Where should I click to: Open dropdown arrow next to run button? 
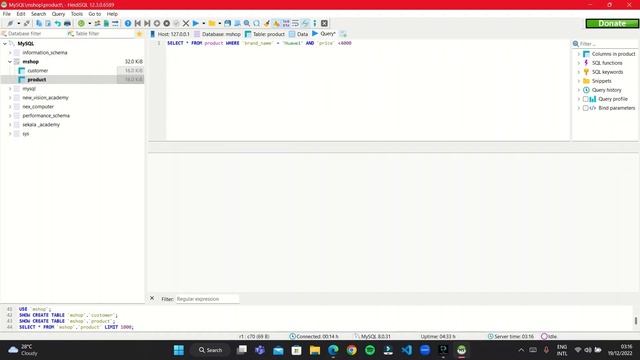203,23
